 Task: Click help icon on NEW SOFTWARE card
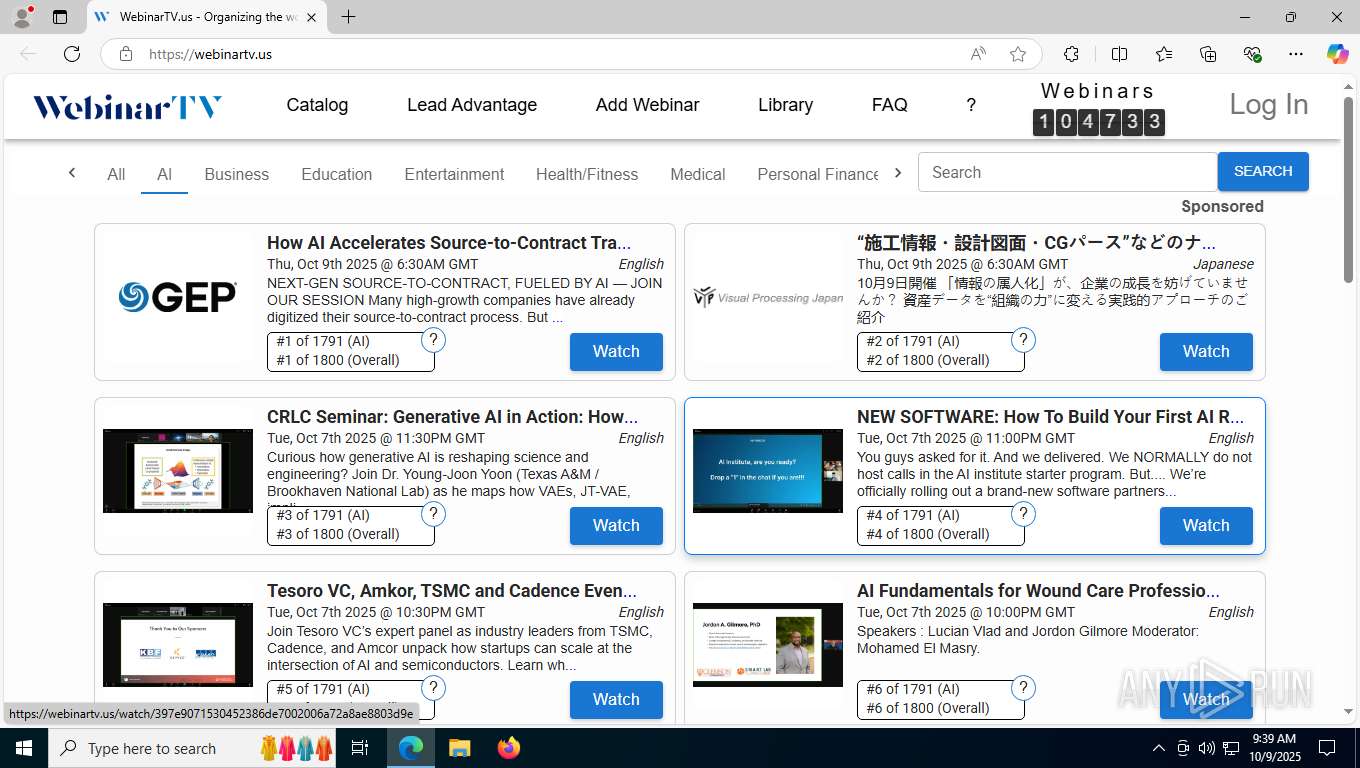click(x=1023, y=514)
